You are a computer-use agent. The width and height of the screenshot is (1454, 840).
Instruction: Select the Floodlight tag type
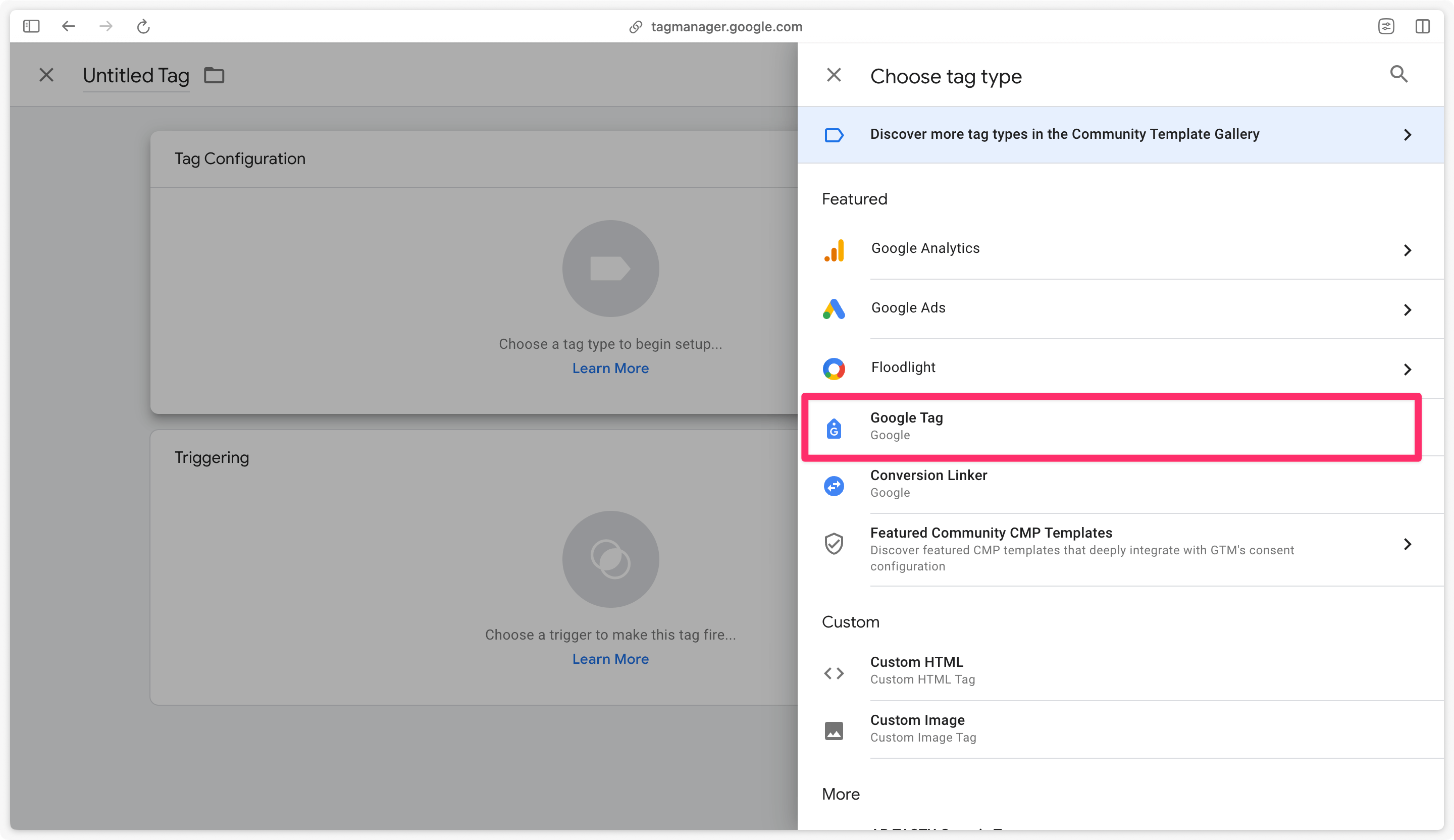tap(1120, 368)
